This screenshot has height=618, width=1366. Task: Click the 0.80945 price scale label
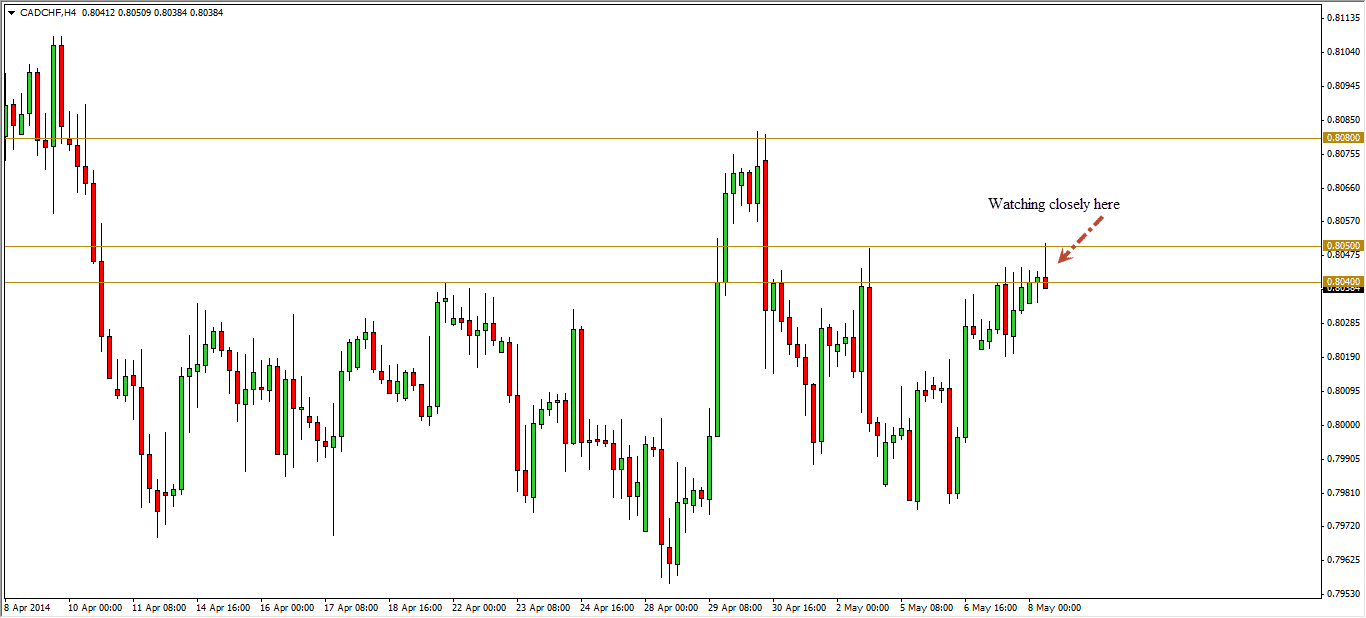point(1344,86)
